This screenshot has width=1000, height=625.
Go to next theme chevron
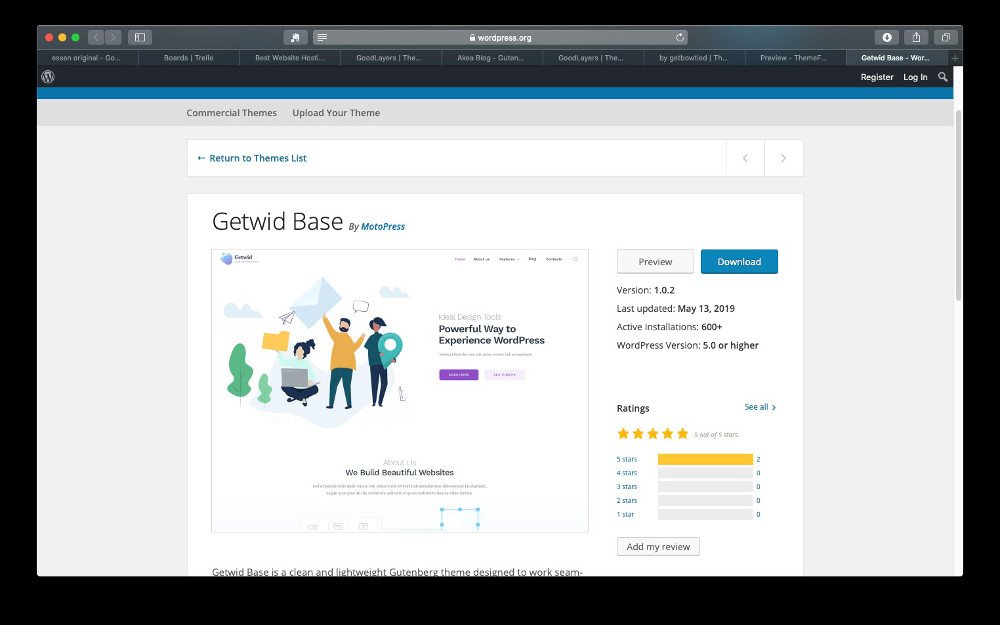click(x=783, y=158)
